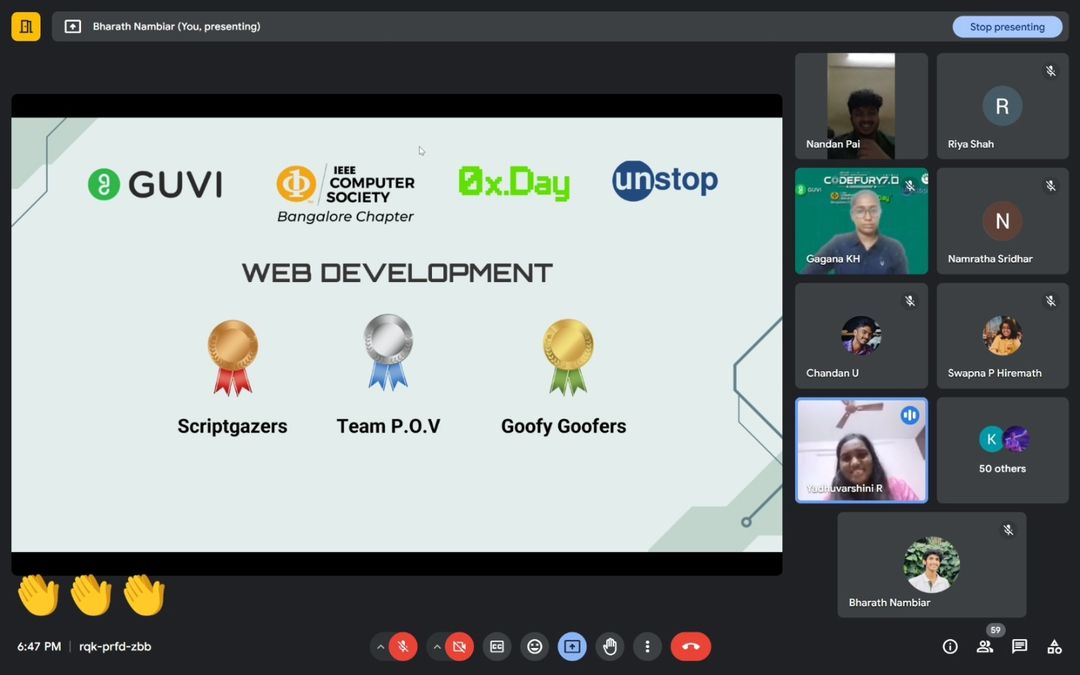
Task: Click muted mic icon on Swapna P Hiremath's tile
Action: (x=1050, y=301)
